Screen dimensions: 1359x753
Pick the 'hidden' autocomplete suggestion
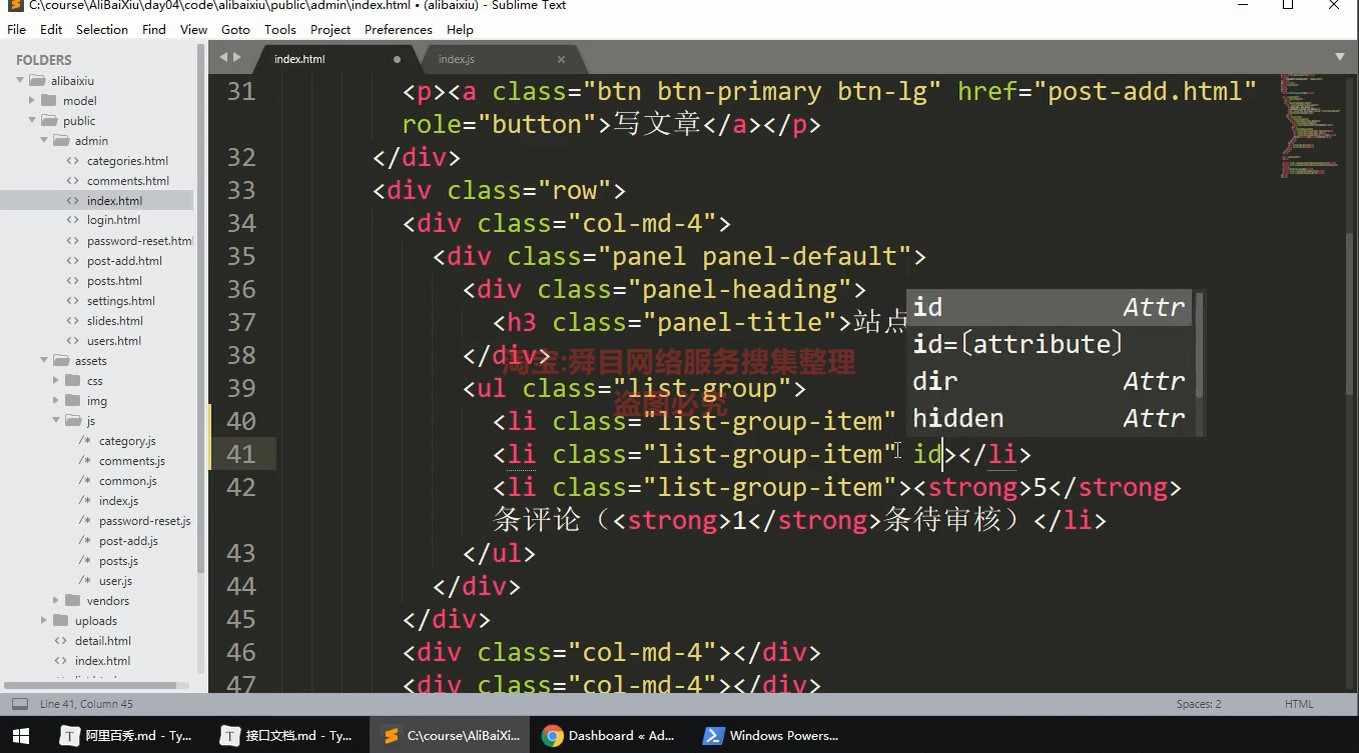tap(1049, 418)
